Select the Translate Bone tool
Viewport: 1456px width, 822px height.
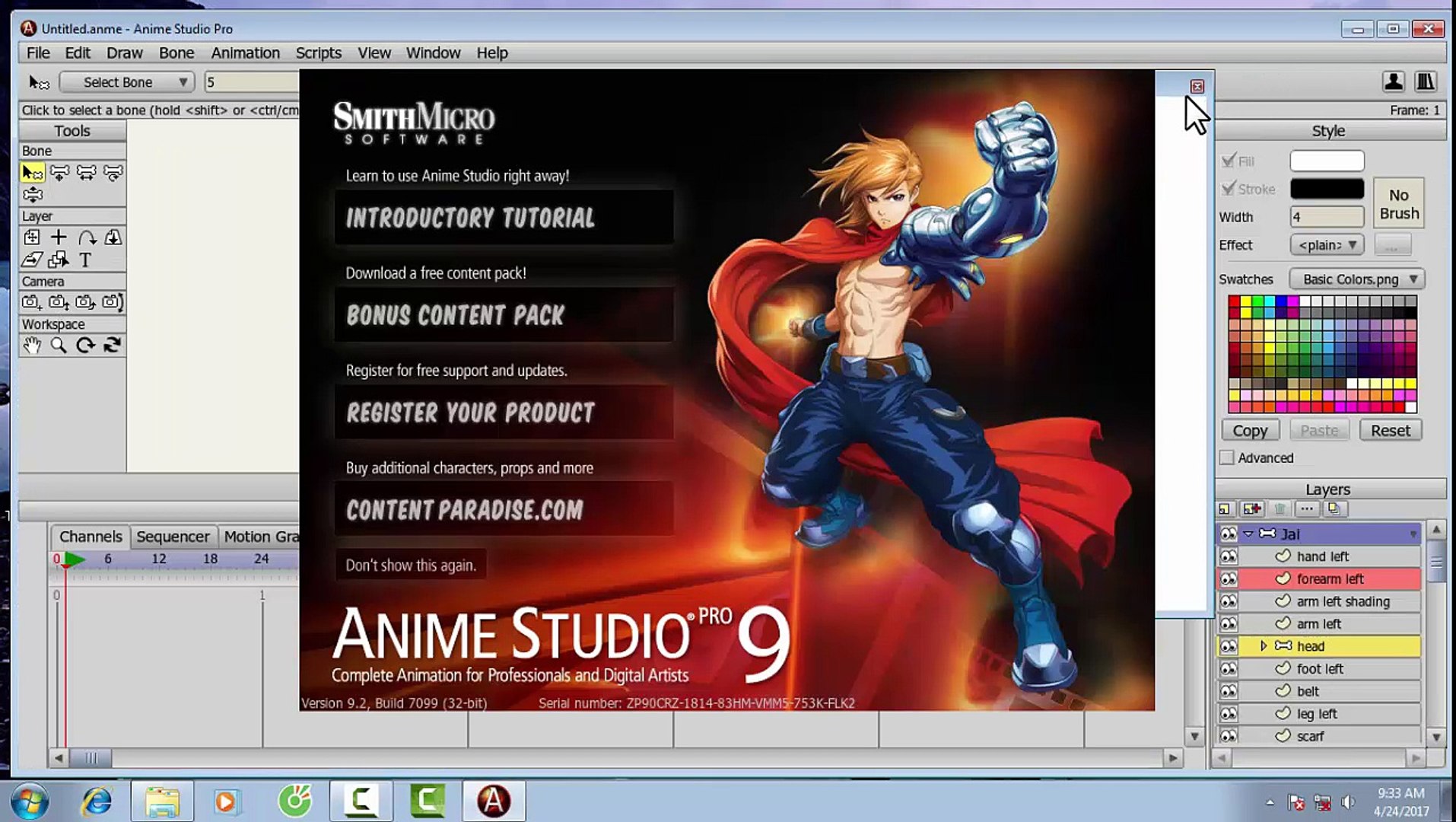tap(59, 173)
